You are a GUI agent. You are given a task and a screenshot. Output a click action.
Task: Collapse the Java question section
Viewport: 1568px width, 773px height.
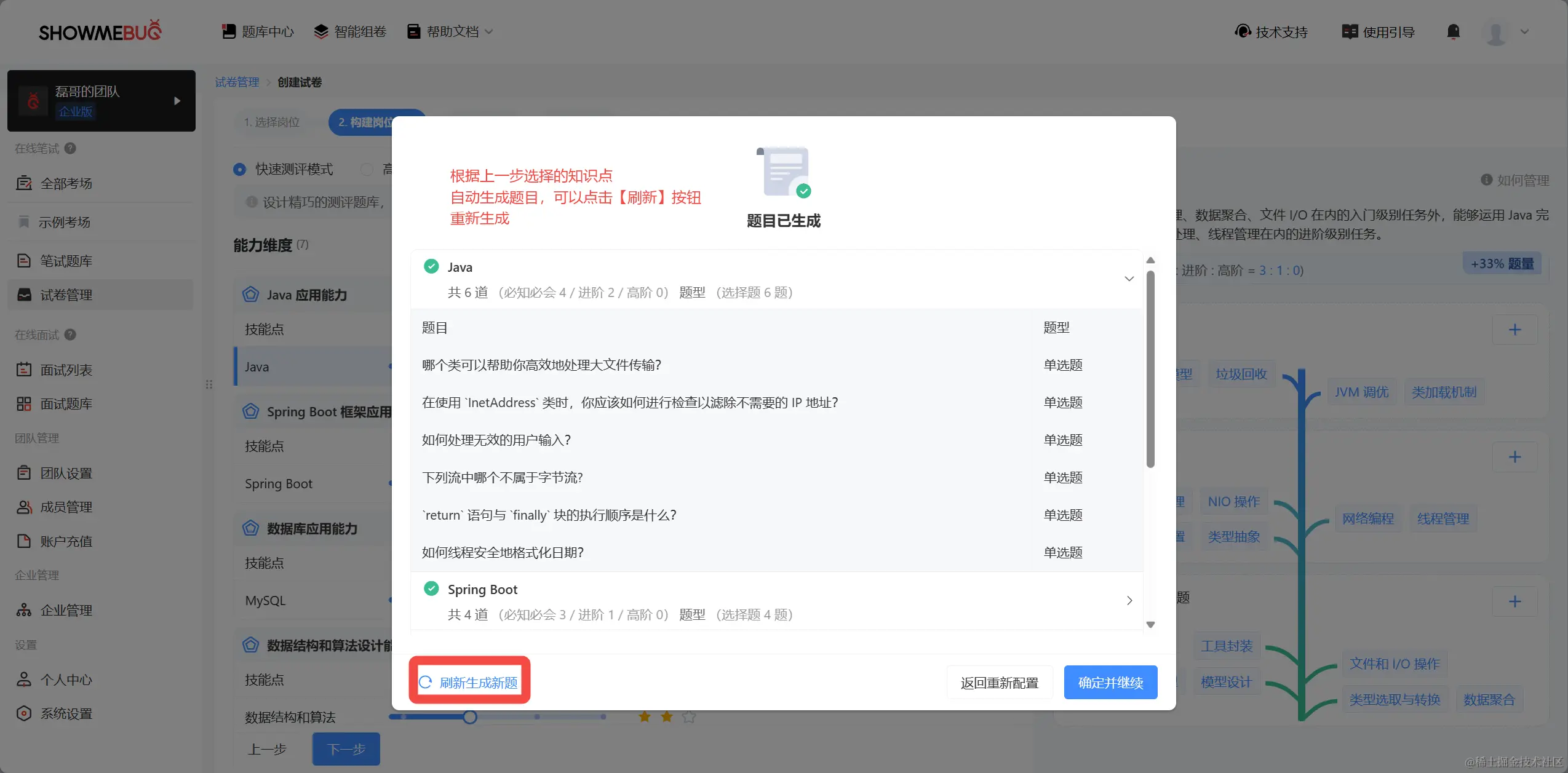click(x=1129, y=279)
